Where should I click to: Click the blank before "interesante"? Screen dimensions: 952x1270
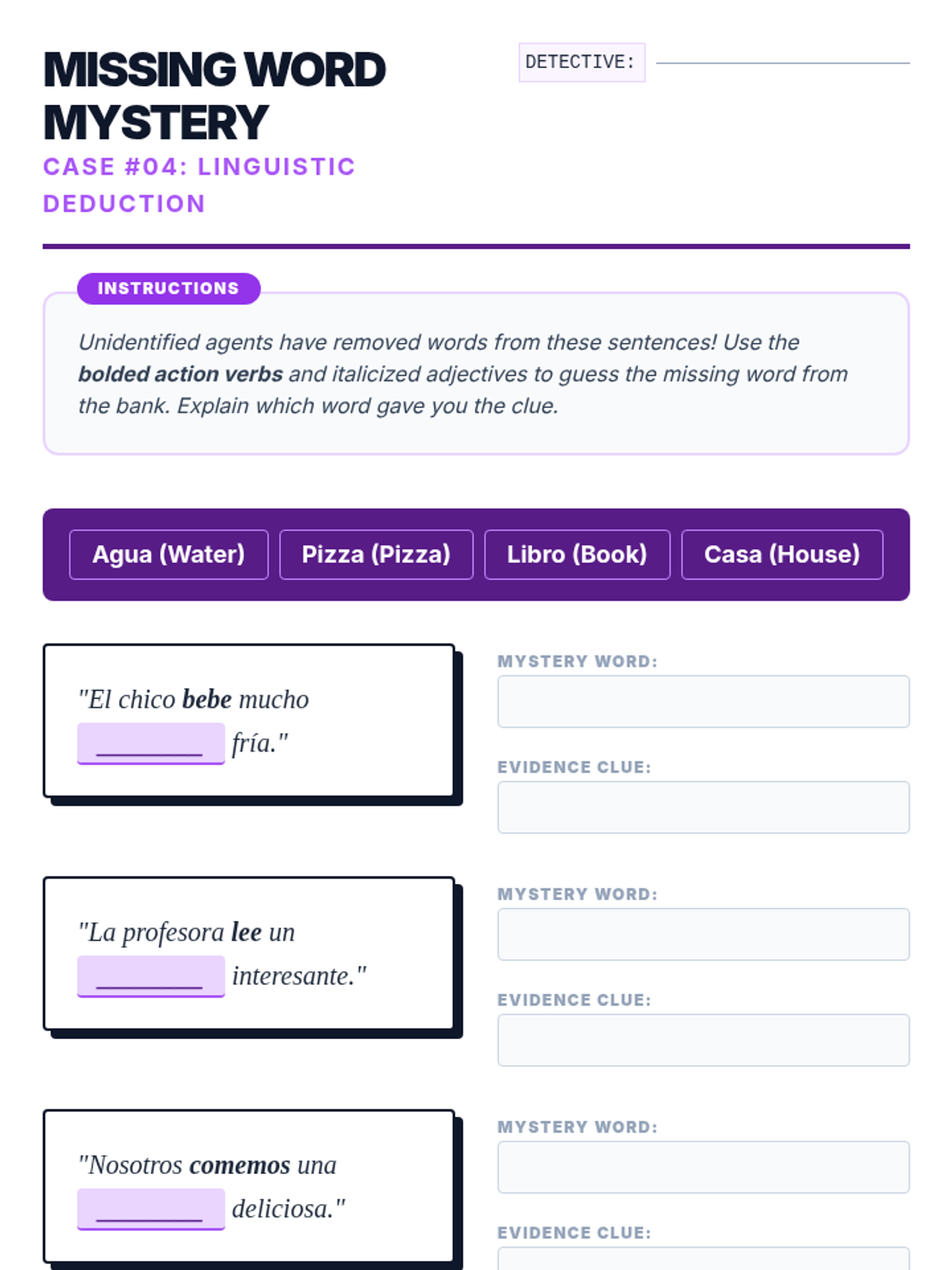pyautogui.click(x=151, y=976)
